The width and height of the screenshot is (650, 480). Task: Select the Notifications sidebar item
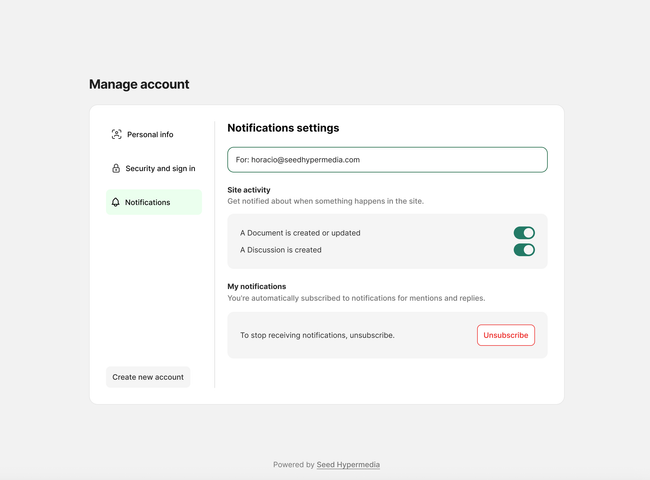click(x=147, y=202)
